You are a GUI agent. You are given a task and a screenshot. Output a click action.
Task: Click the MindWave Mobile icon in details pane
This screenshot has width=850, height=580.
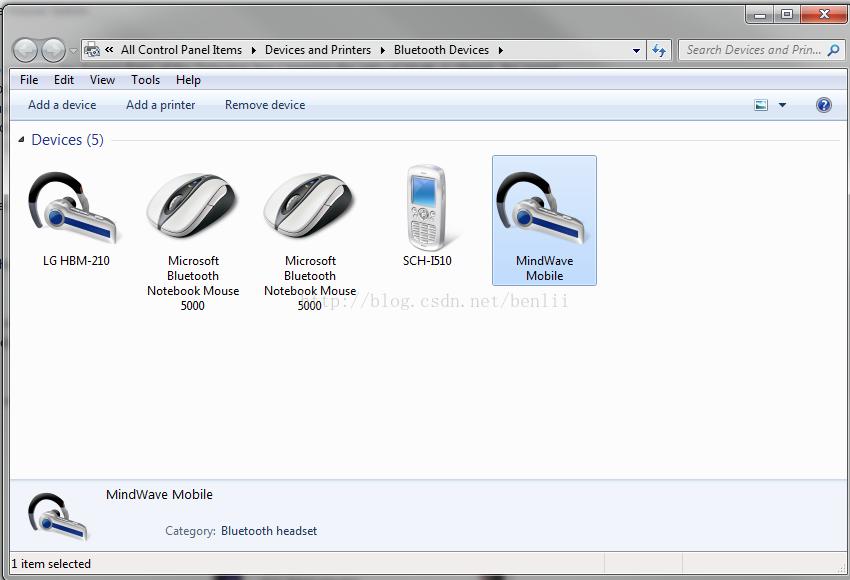point(58,516)
